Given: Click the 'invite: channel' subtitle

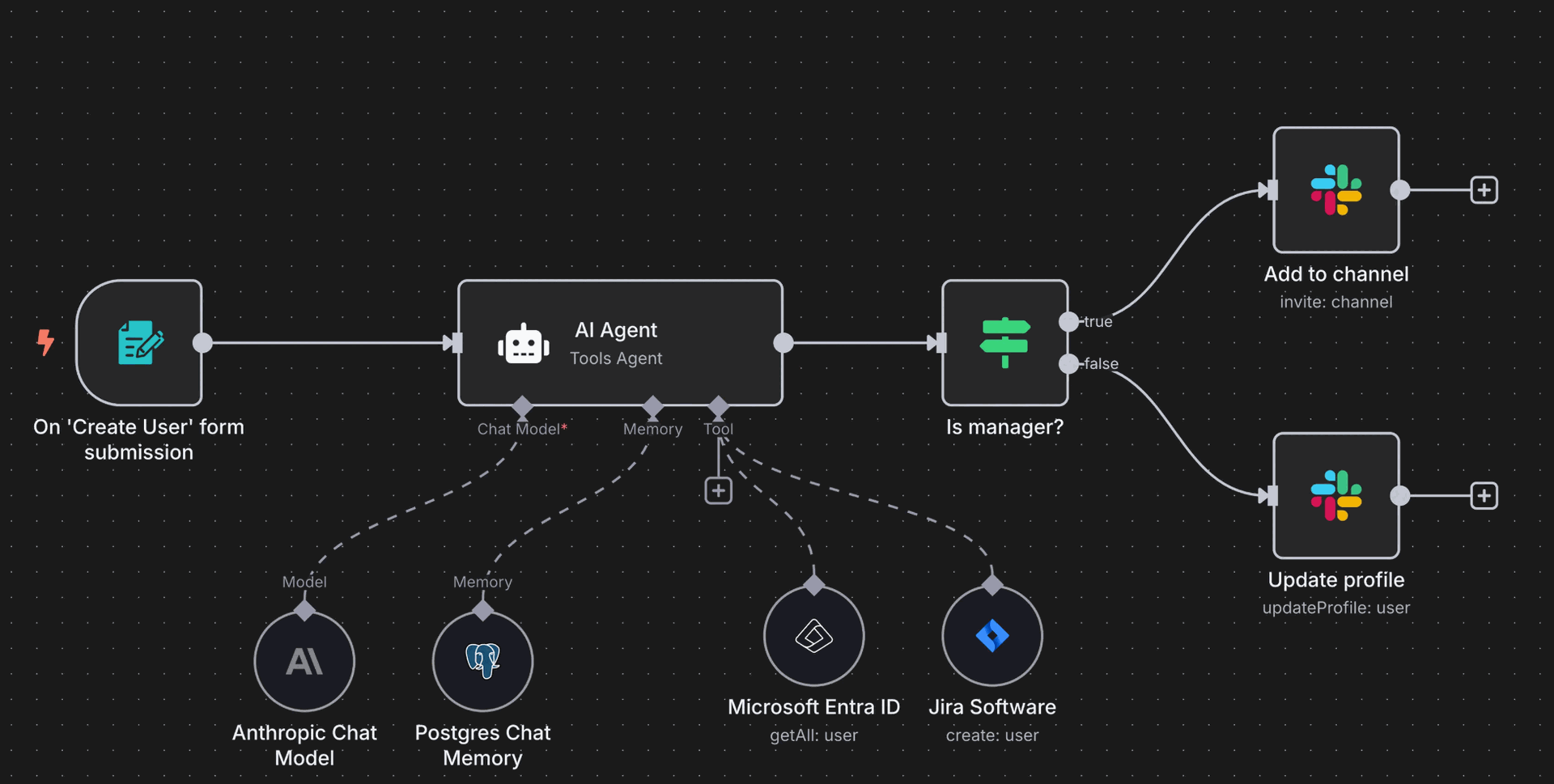Looking at the screenshot, I should (1336, 302).
